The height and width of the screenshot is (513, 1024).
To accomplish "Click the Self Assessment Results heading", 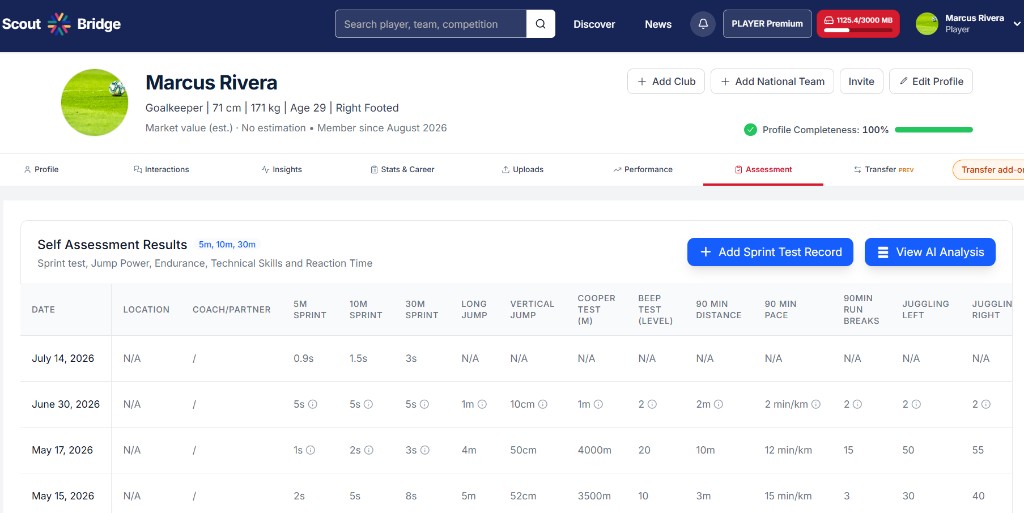I will 112,245.
